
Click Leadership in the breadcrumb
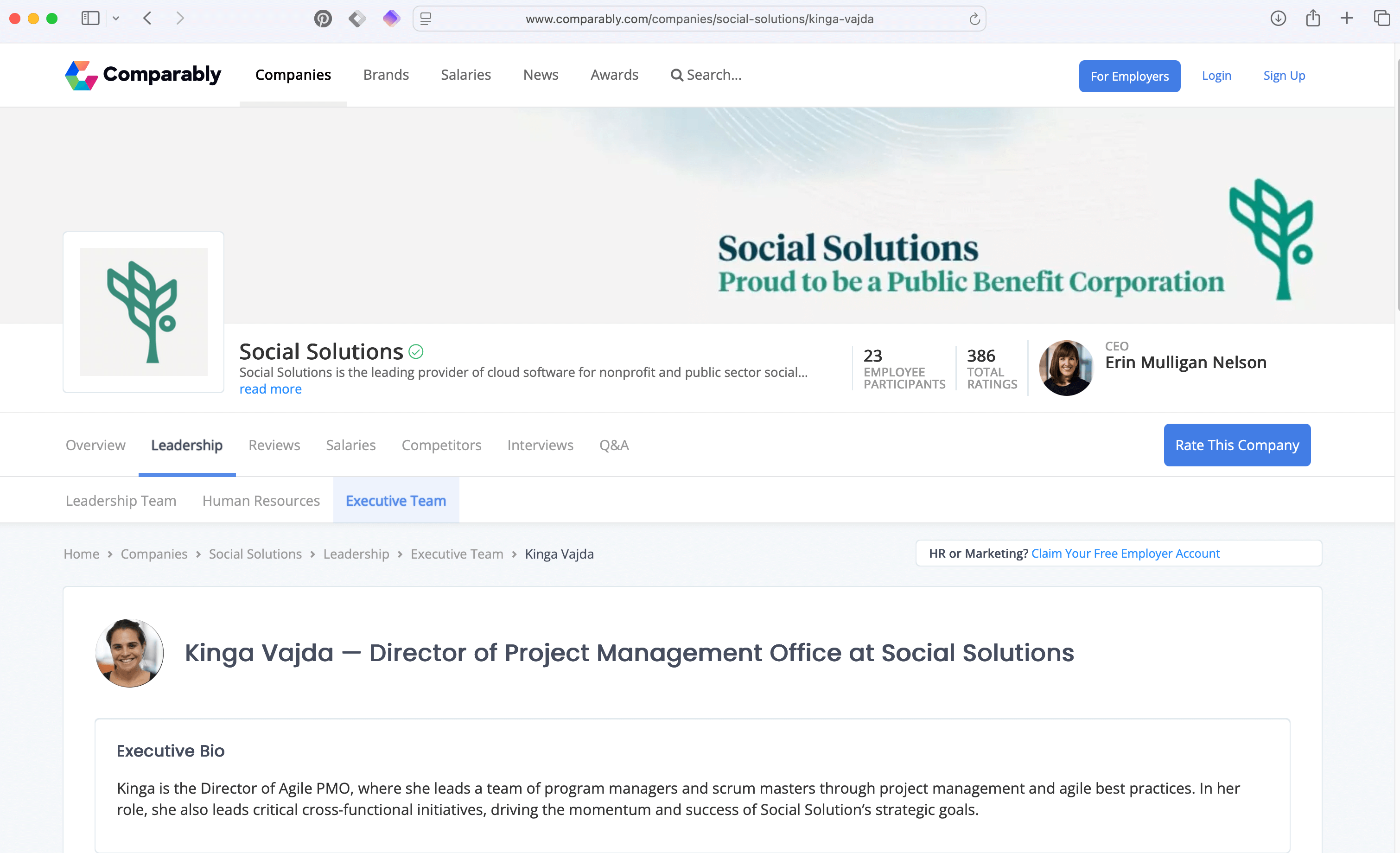tap(356, 554)
